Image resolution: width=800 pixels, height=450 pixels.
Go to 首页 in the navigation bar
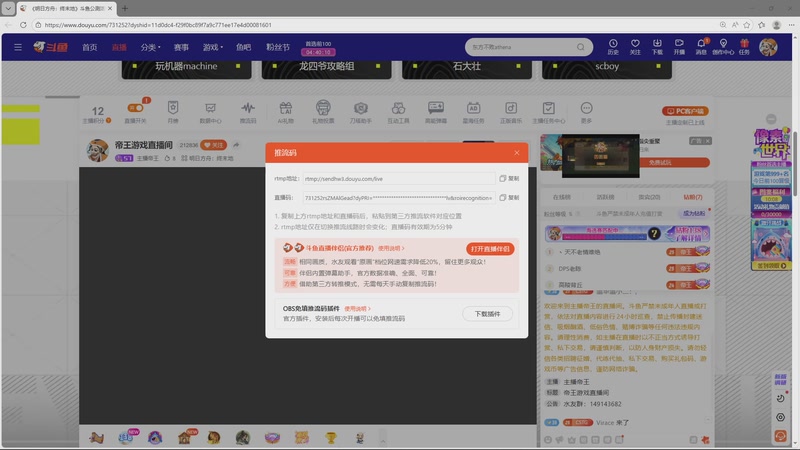pos(90,47)
